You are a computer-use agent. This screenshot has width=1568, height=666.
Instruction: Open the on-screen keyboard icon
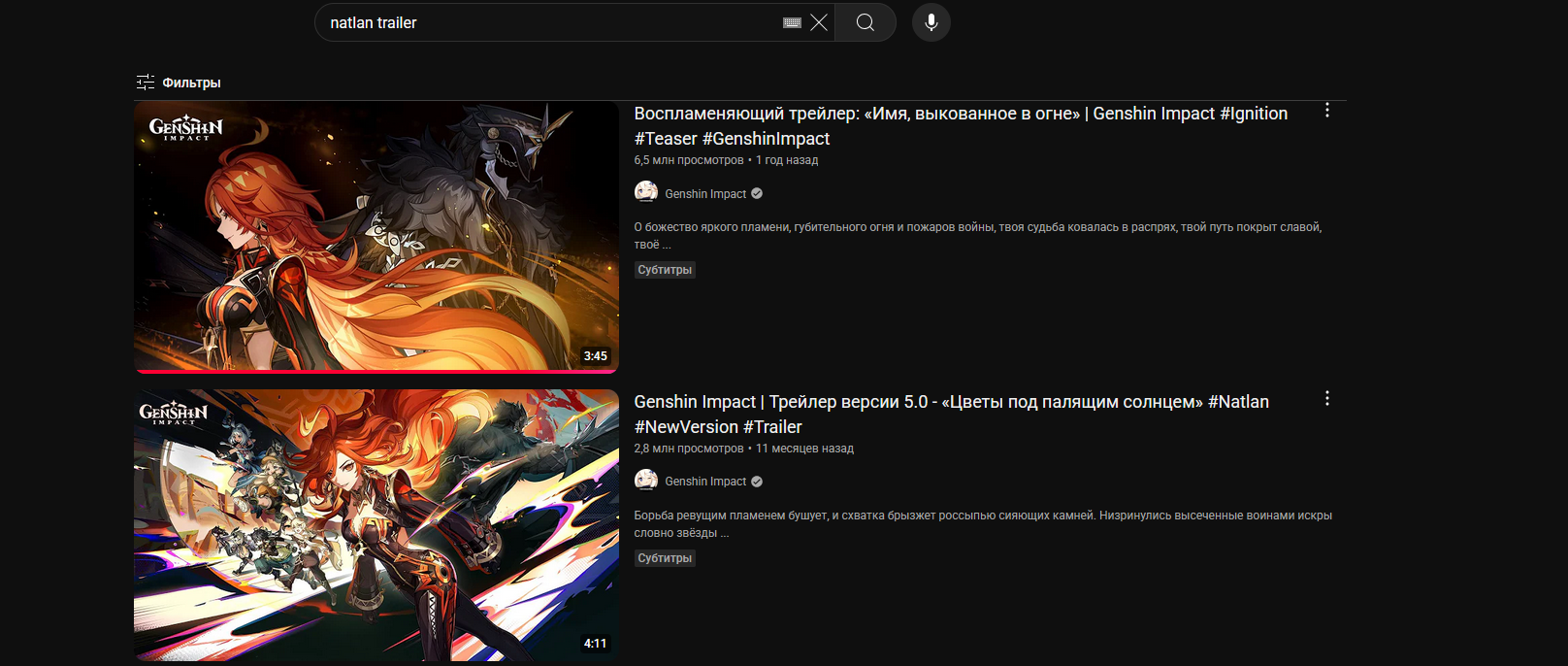792,22
